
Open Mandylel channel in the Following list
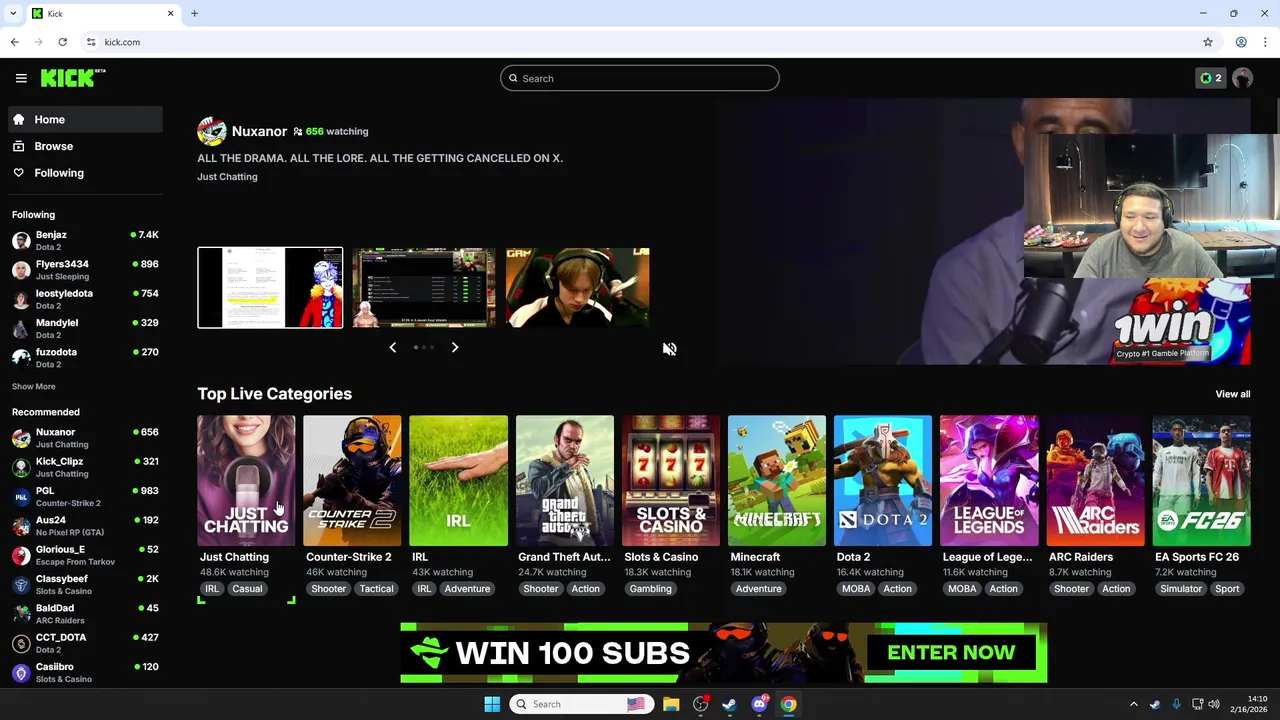click(85, 328)
